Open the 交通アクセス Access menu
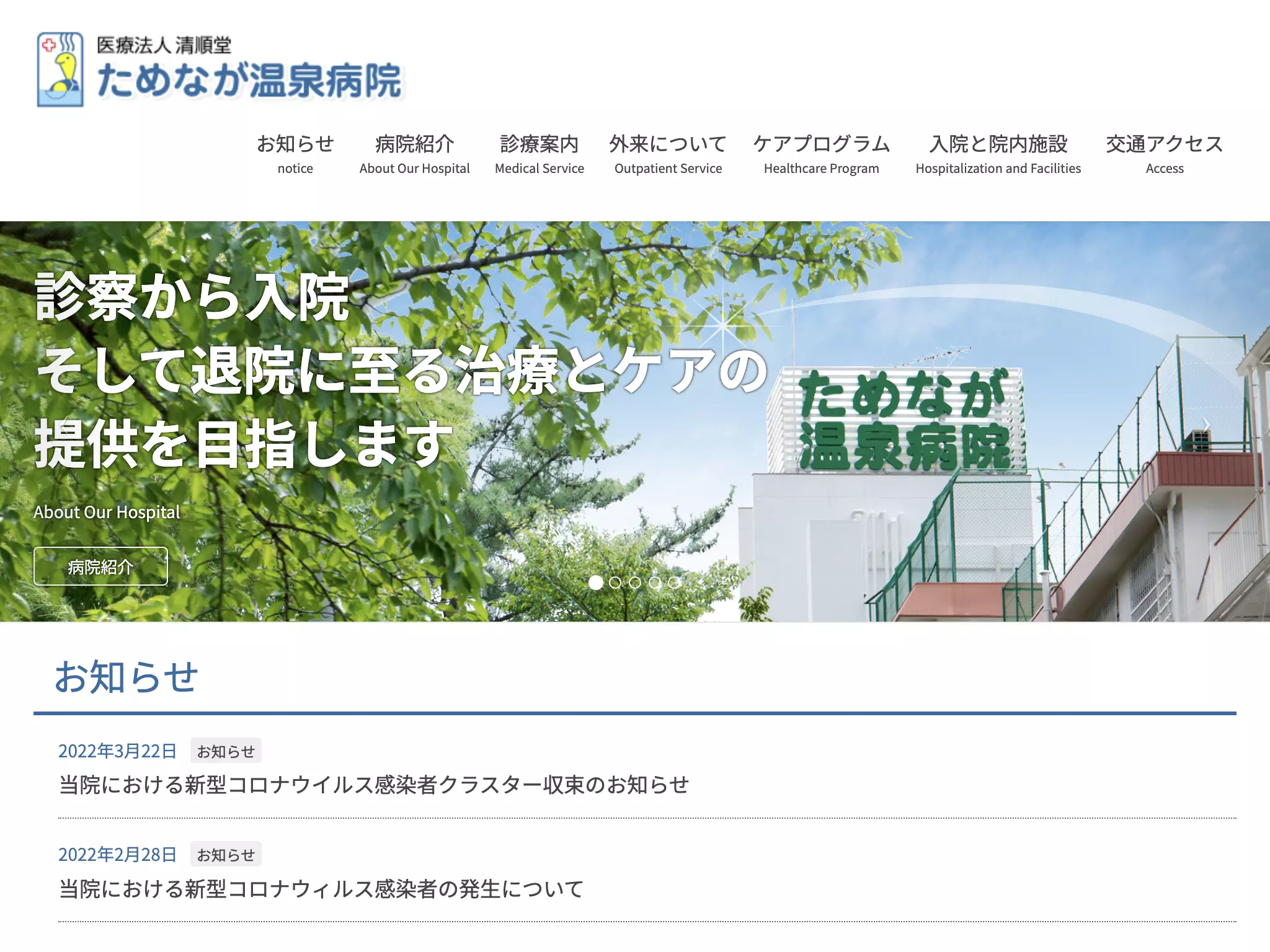Image resolution: width=1270 pixels, height=952 pixels. (1165, 154)
